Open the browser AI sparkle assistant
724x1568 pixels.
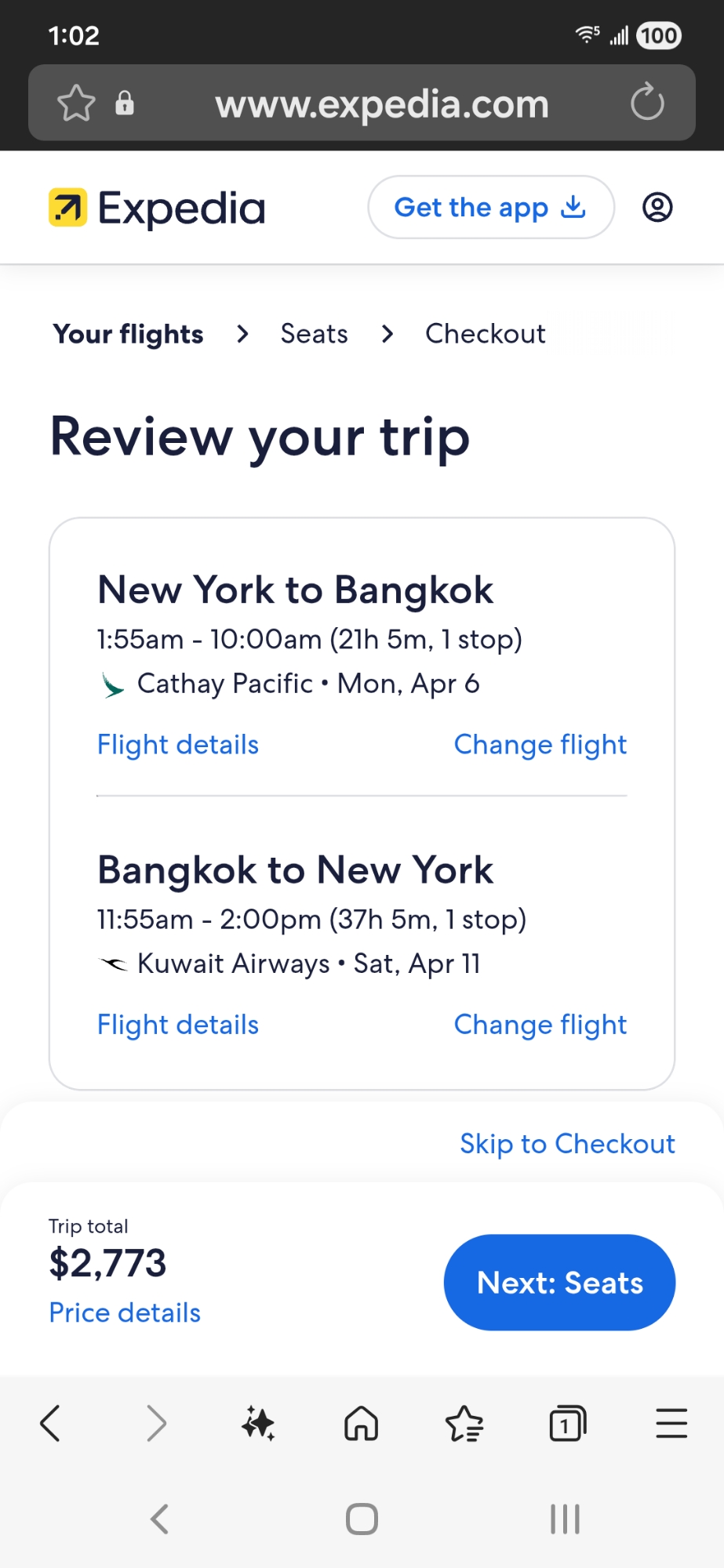pos(258,1423)
